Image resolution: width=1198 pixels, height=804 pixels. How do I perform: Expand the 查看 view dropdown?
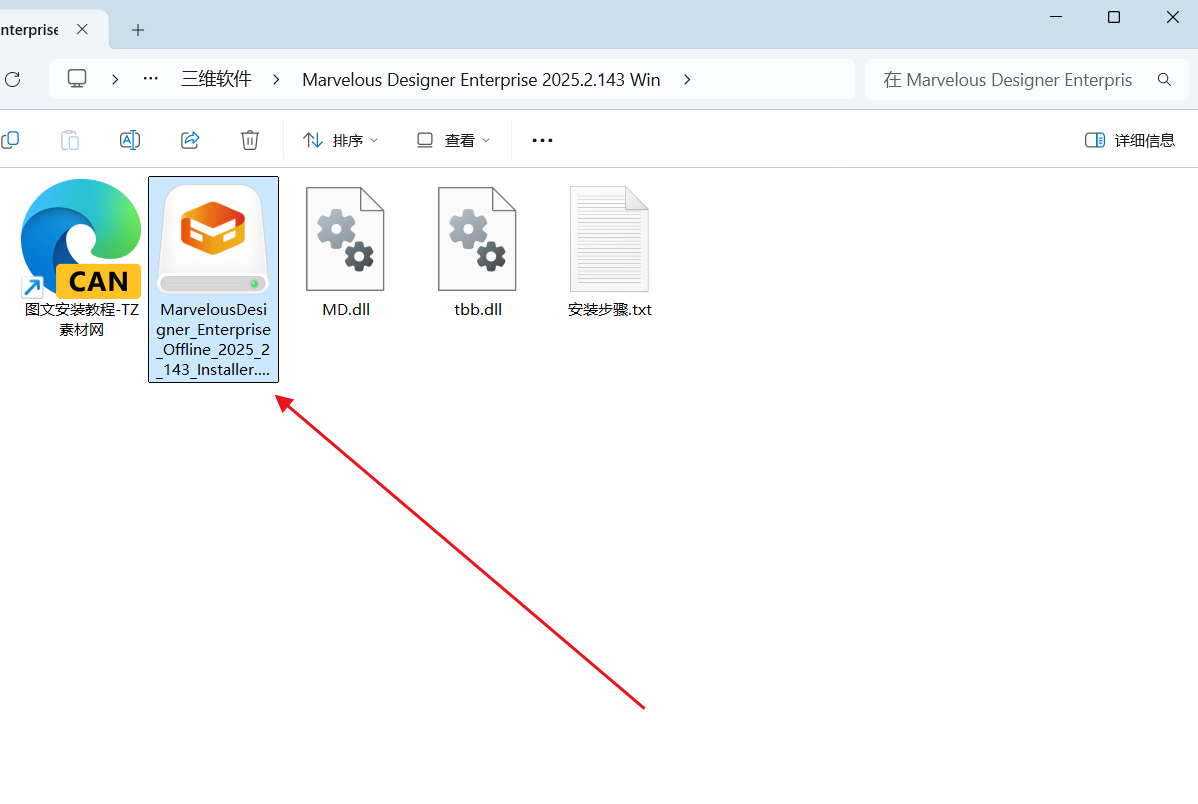[x=454, y=140]
